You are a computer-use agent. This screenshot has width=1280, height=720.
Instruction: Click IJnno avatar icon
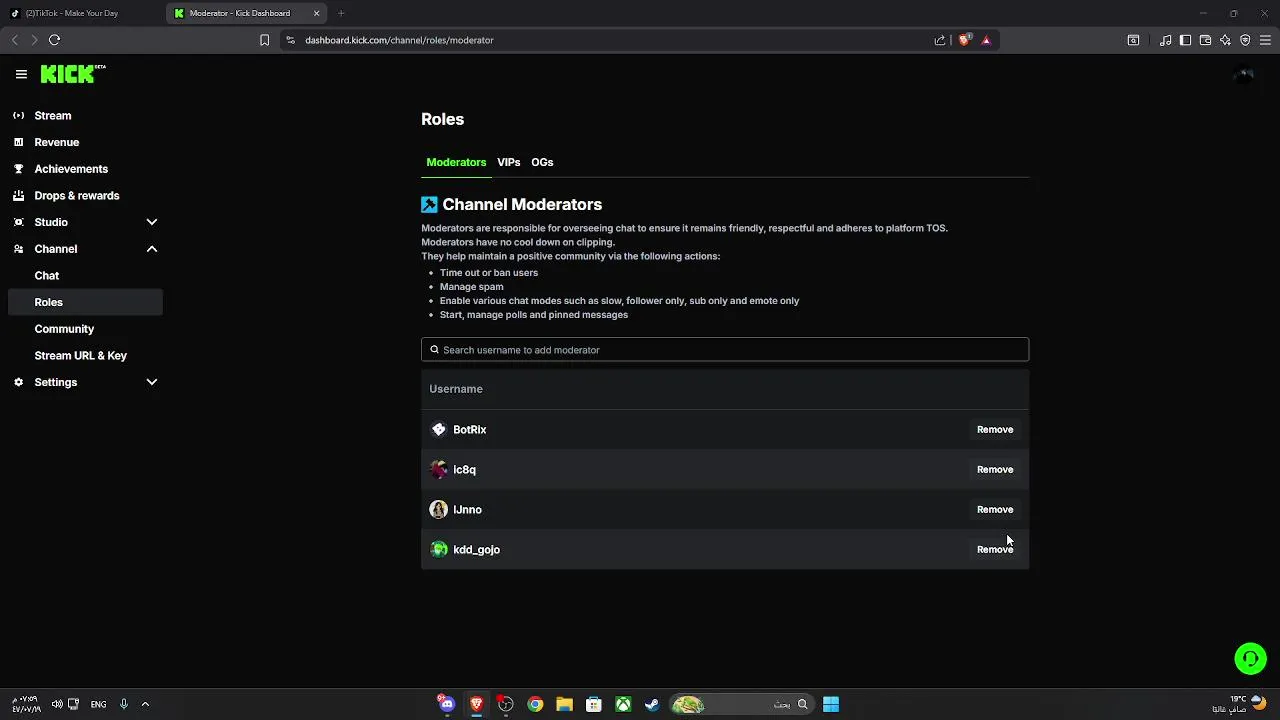click(x=438, y=509)
